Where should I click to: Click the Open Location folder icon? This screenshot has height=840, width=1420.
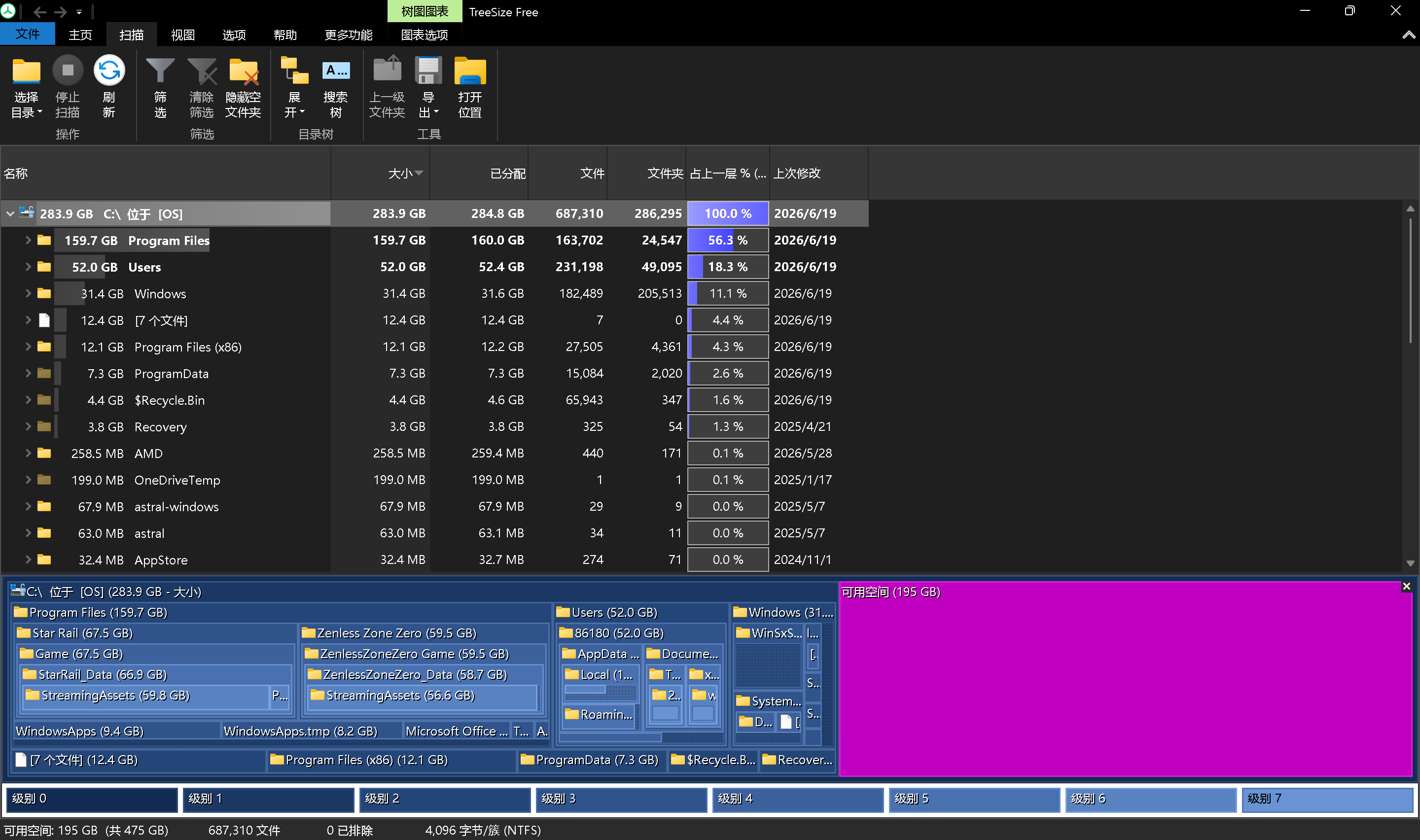pyautogui.click(x=470, y=71)
